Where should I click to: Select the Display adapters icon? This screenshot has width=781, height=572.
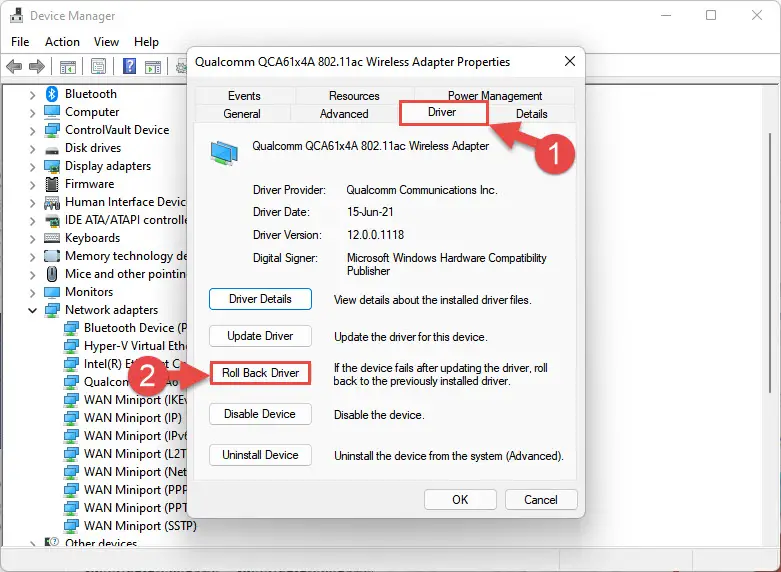(52, 166)
